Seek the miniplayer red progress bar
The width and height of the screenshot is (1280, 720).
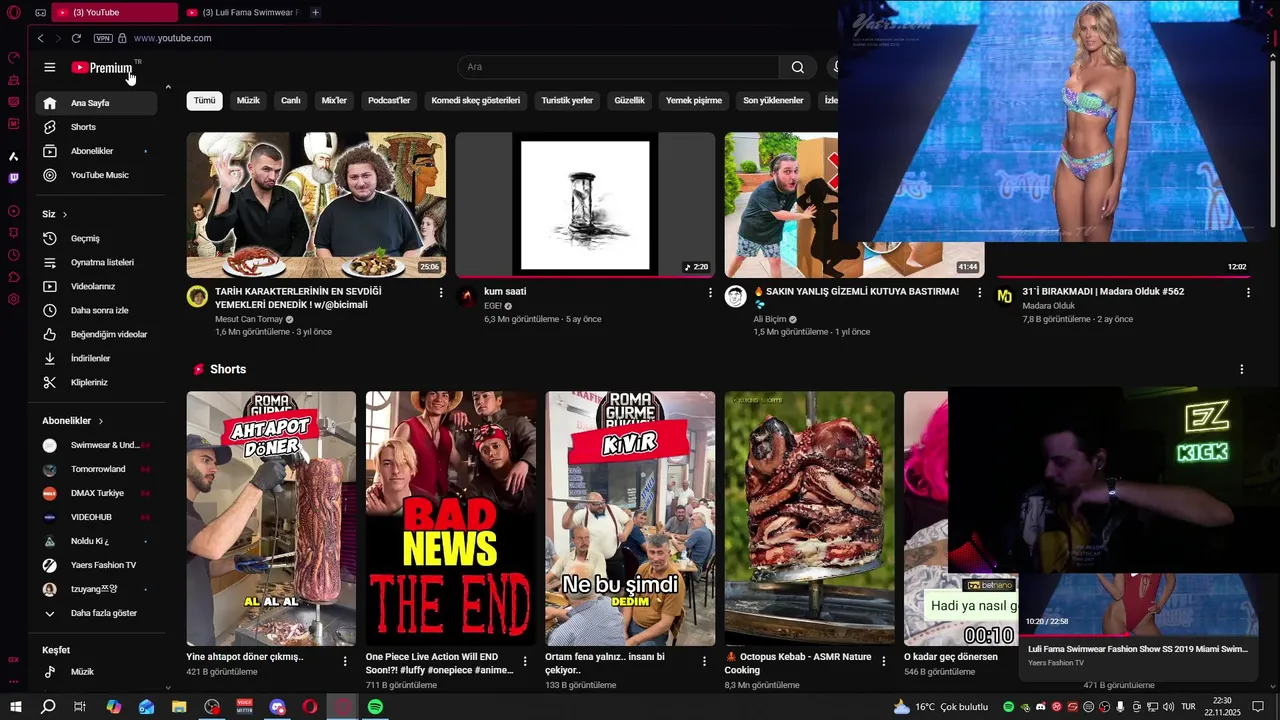pyautogui.click(x=1138, y=634)
